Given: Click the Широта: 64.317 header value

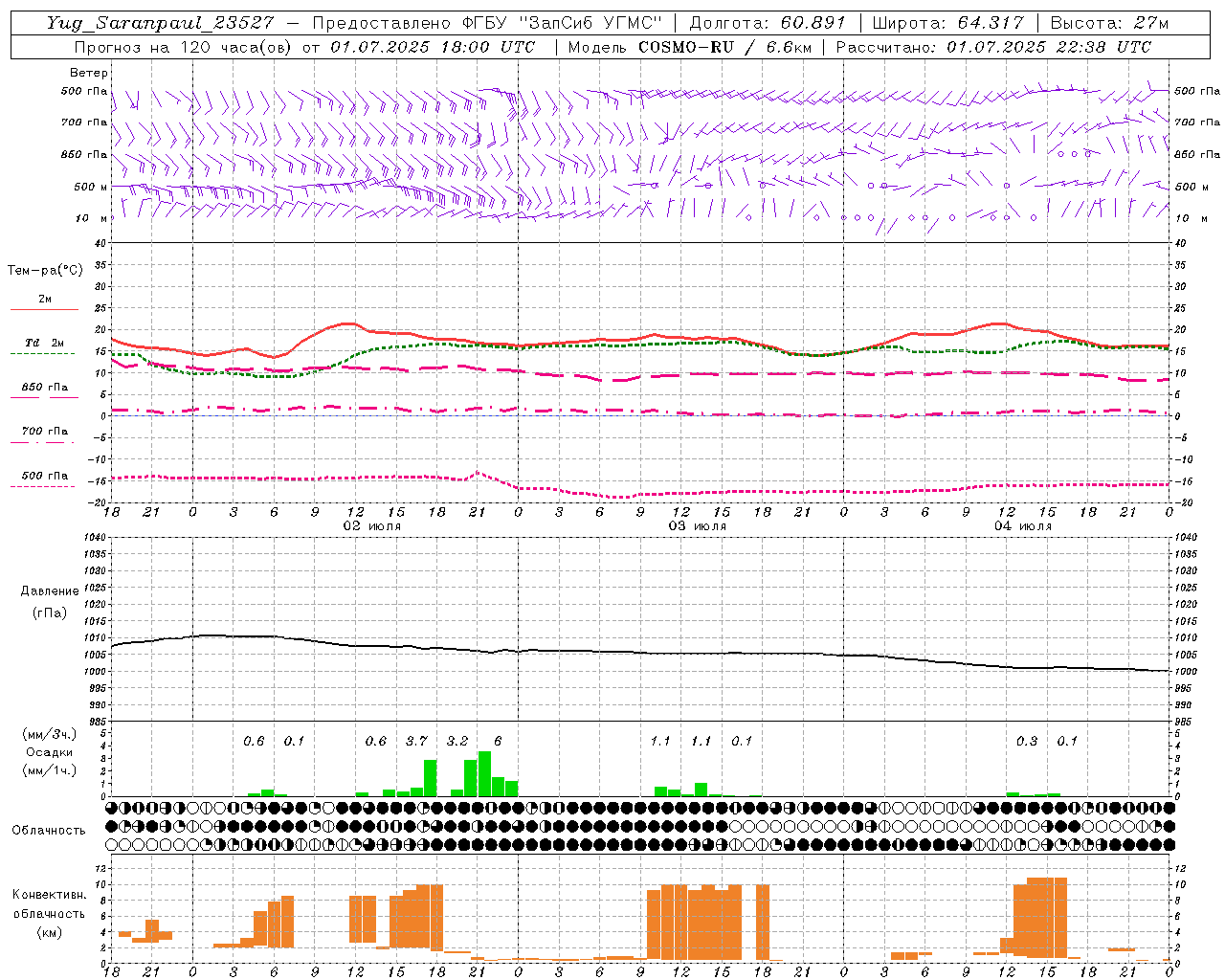Looking at the screenshot, I should [947, 23].
